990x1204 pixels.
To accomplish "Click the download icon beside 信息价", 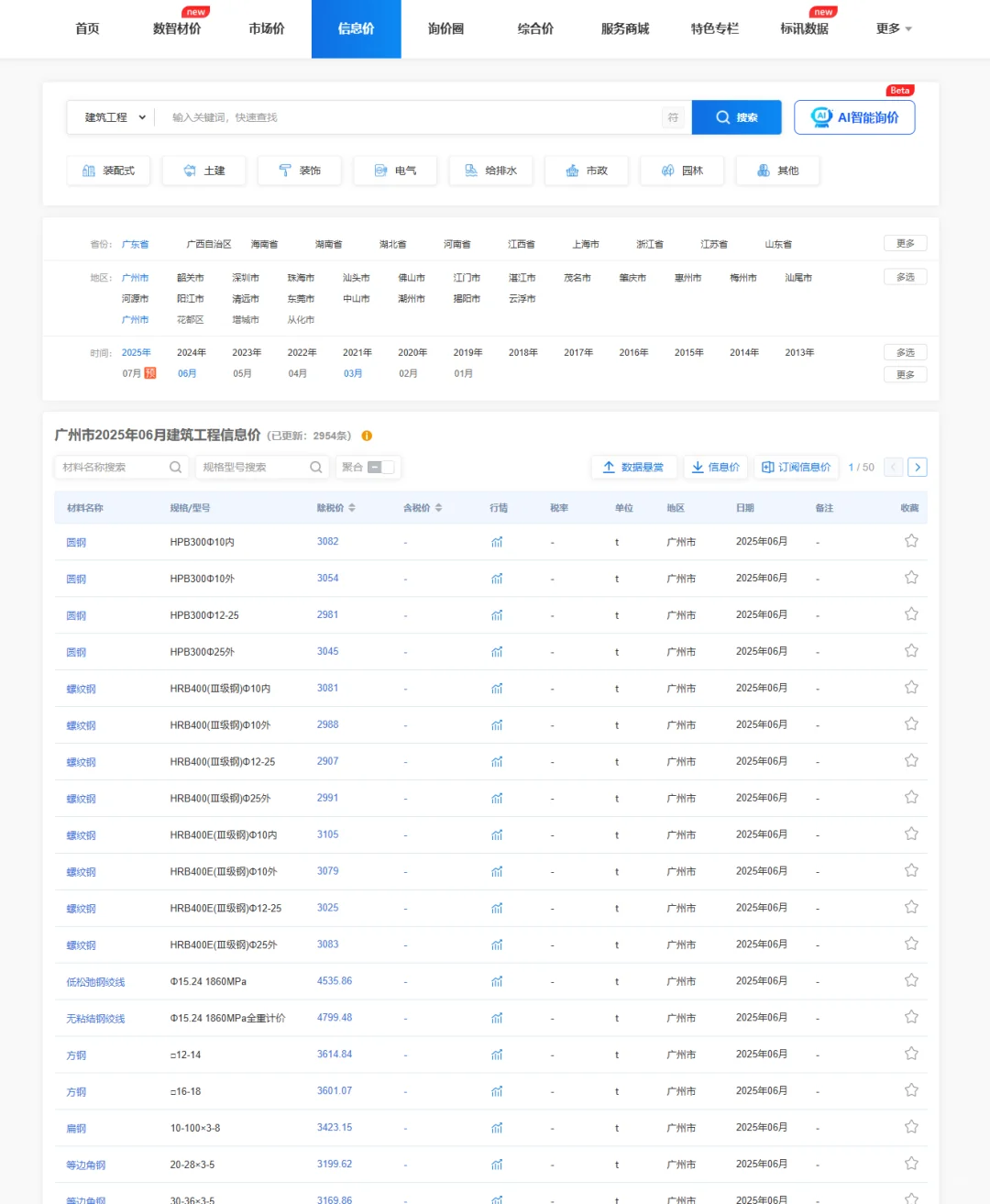I will (698, 467).
